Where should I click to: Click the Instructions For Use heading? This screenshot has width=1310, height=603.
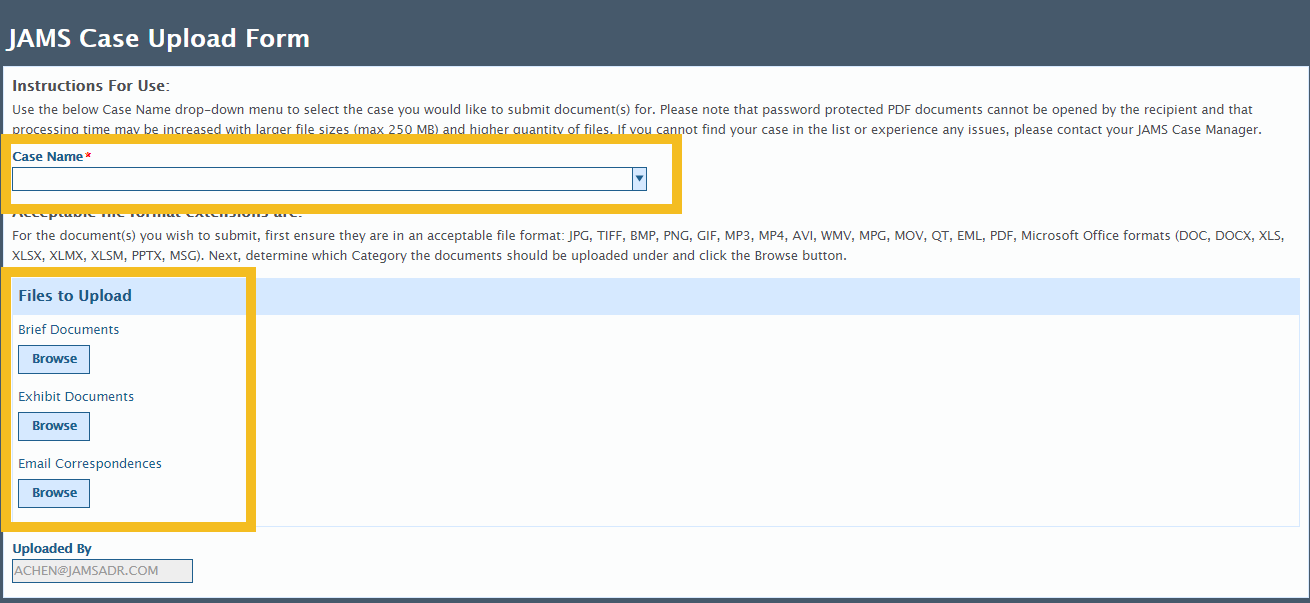(x=91, y=86)
